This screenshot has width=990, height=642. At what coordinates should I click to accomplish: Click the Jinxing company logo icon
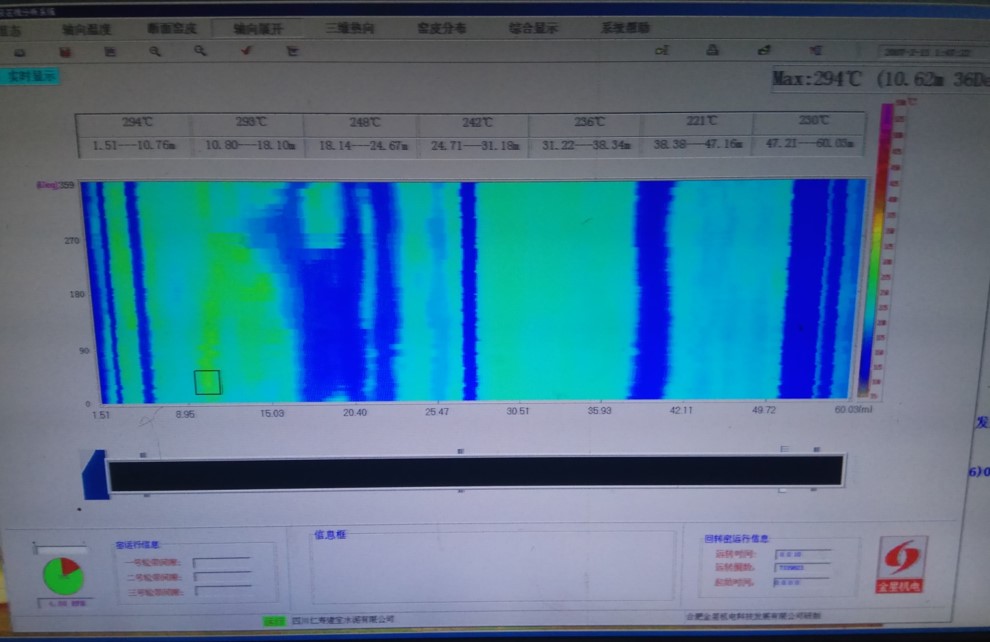pyautogui.click(x=900, y=565)
